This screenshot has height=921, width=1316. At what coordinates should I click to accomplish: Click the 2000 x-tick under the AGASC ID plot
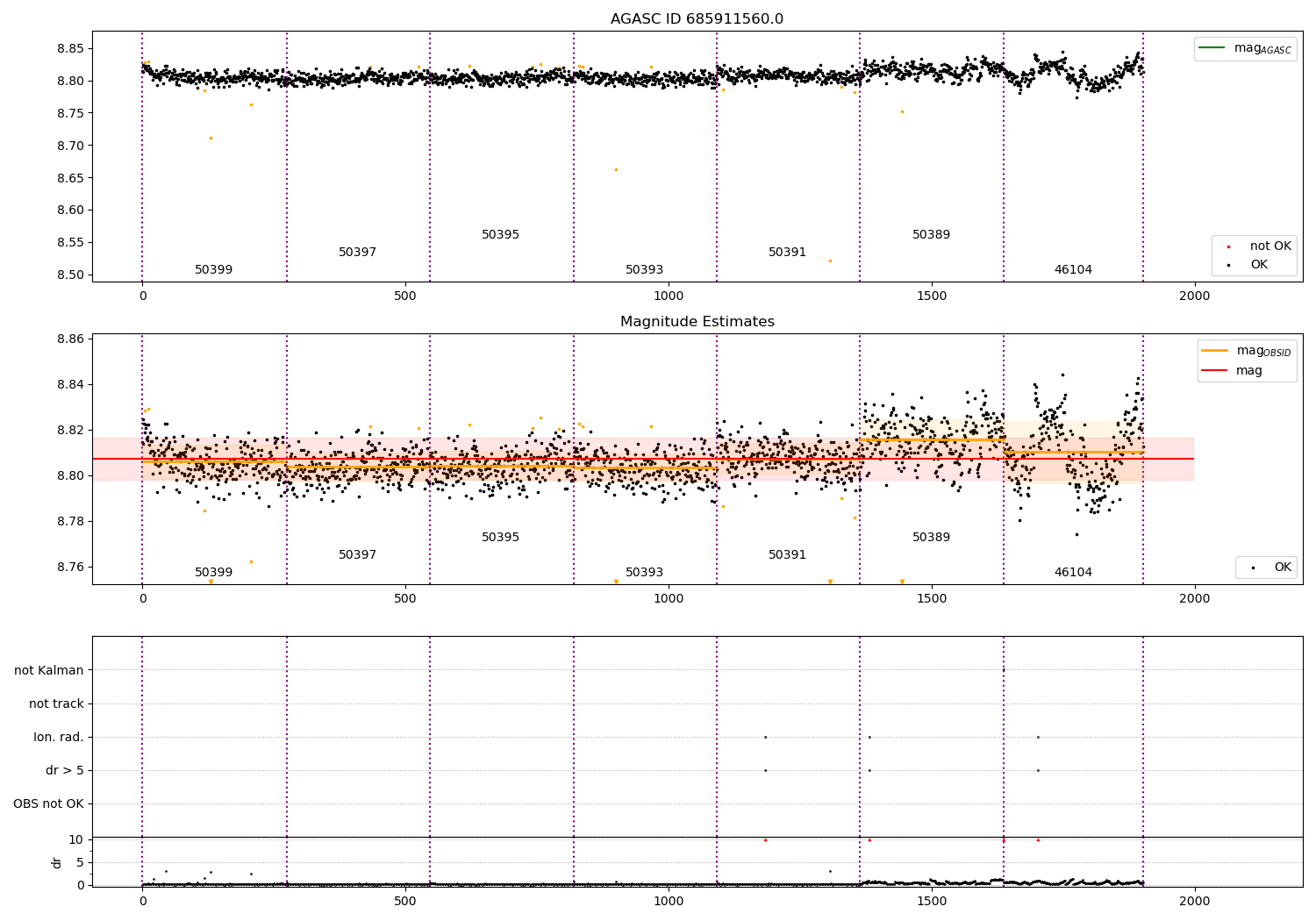click(1194, 296)
